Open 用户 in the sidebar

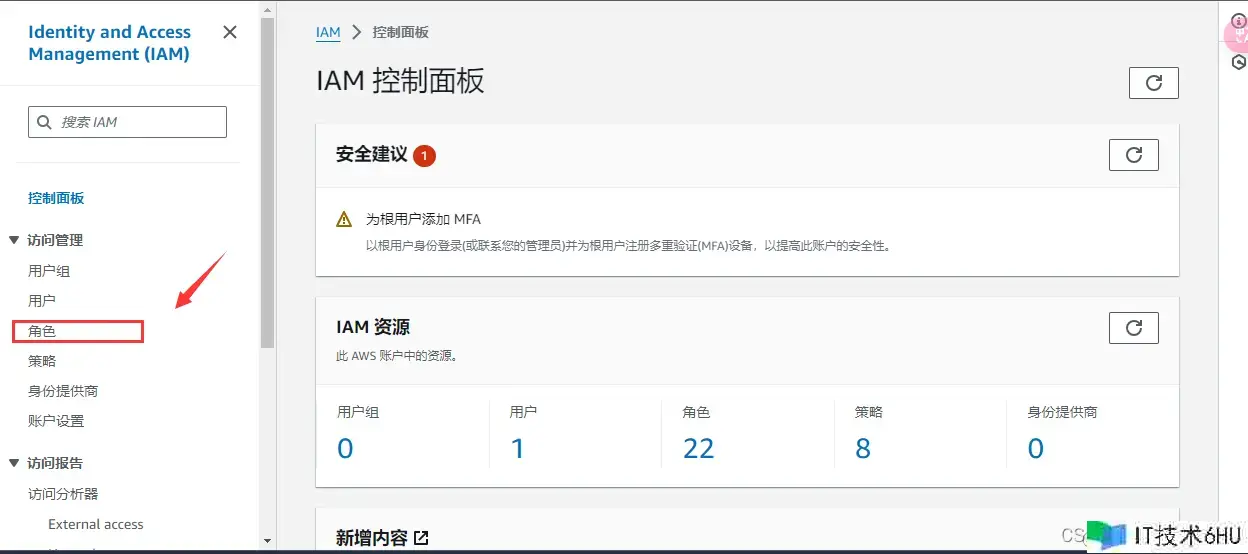42,301
